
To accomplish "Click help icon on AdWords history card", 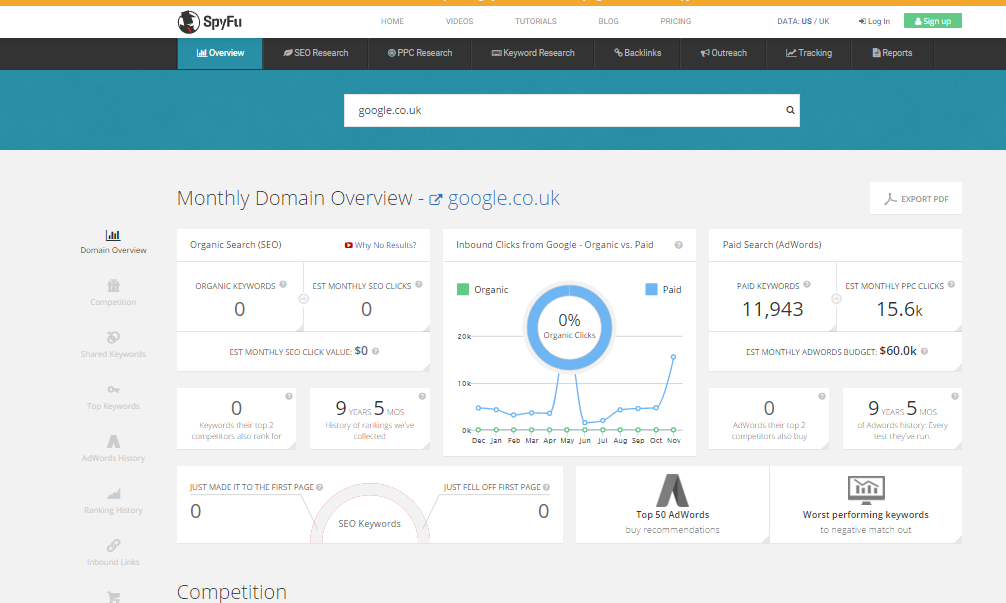I will point(955,396).
